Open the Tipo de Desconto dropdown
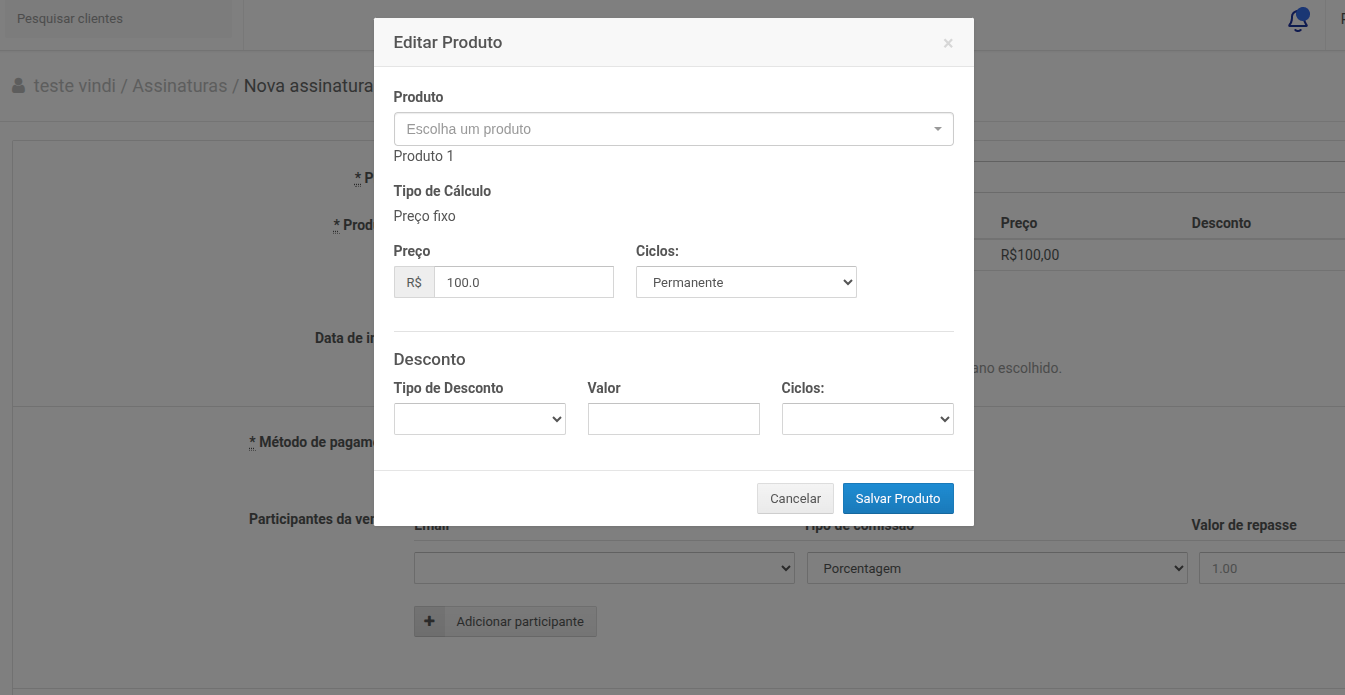 (x=479, y=419)
